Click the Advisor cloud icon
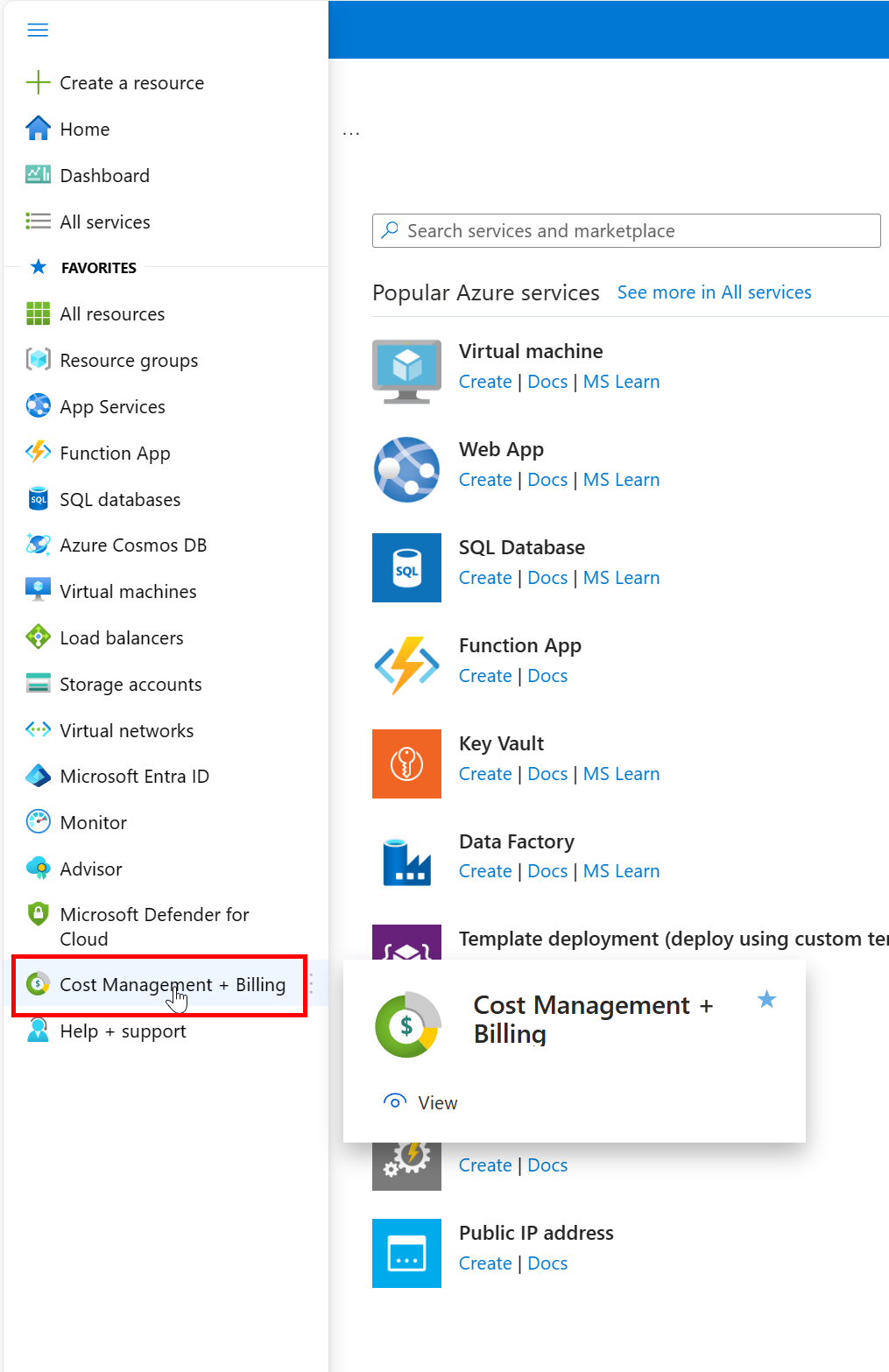Viewport: 889px width, 1372px height. pos(38,869)
